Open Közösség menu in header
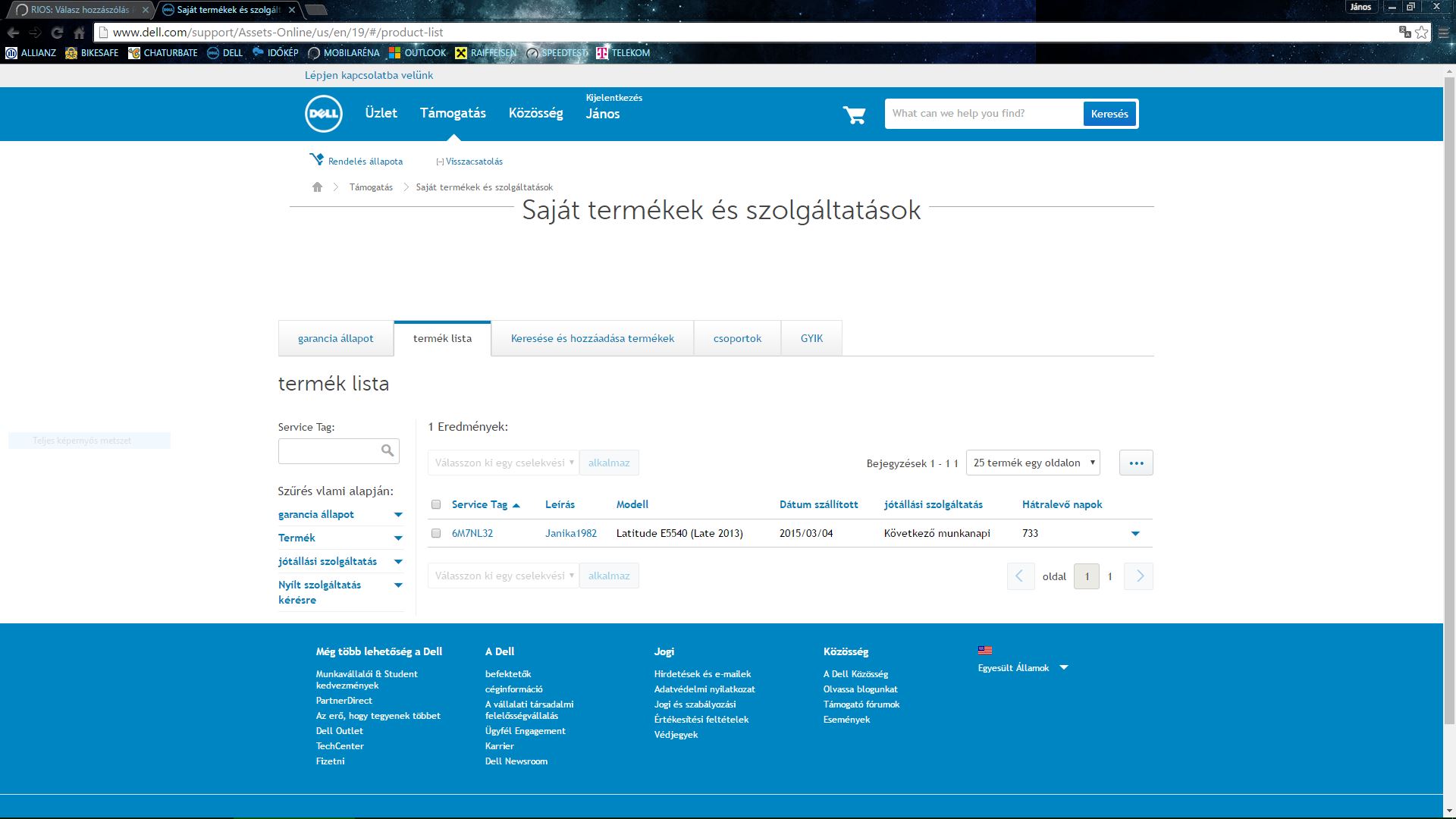 [x=536, y=113]
